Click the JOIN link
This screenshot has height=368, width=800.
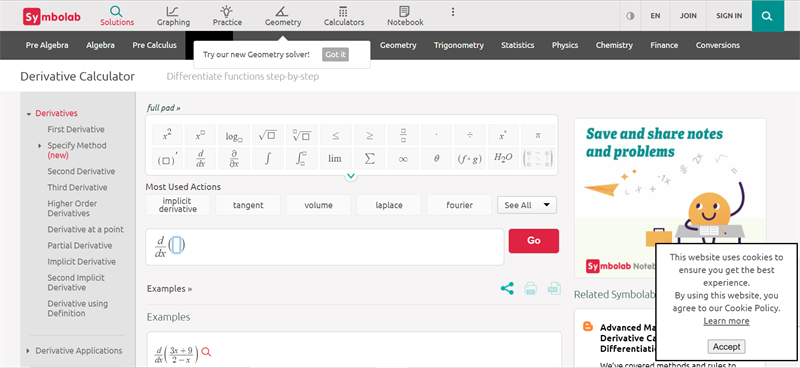(x=688, y=16)
